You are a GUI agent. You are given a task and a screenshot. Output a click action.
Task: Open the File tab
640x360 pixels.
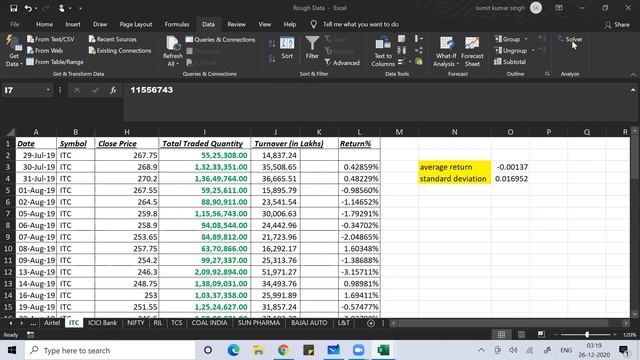click(x=15, y=24)
